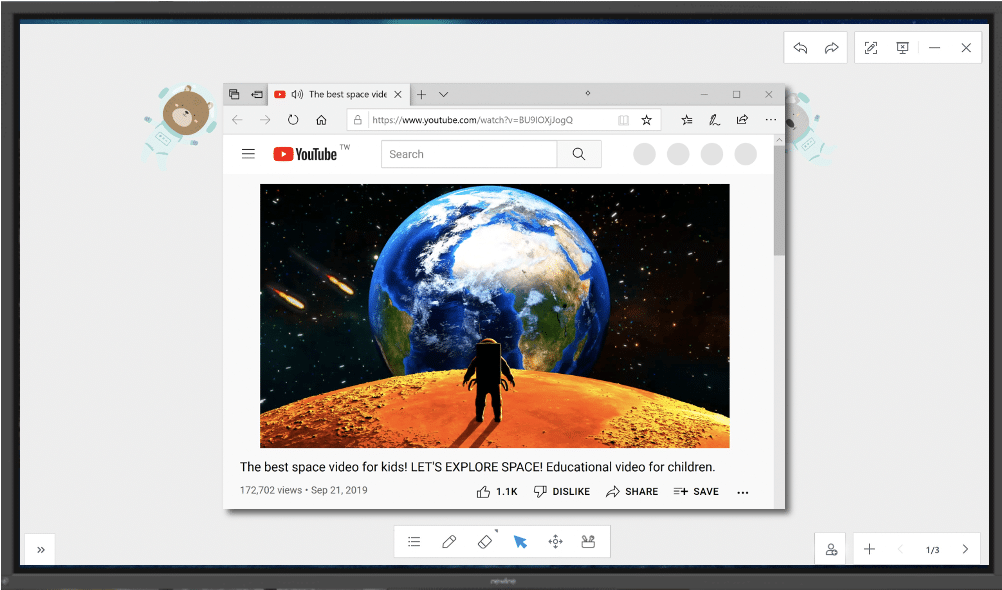Choose the eraser tool
Viewport: 1002px width, 590px height.
click(485, 542)
